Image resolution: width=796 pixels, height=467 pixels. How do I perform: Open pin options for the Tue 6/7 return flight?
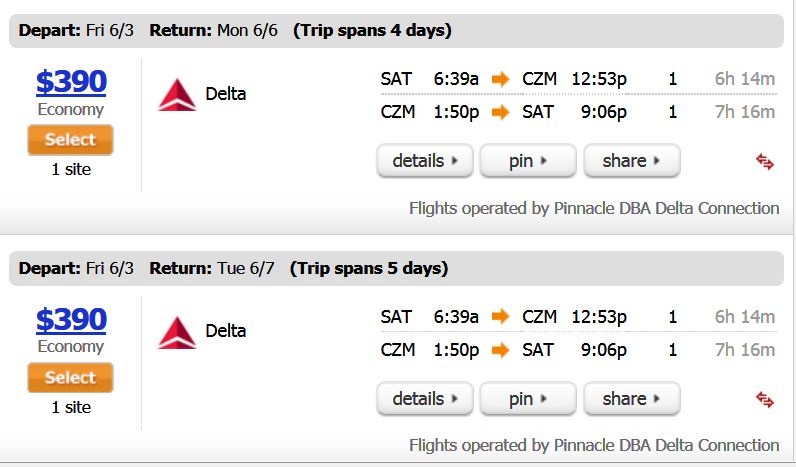(x=528, y=399)
